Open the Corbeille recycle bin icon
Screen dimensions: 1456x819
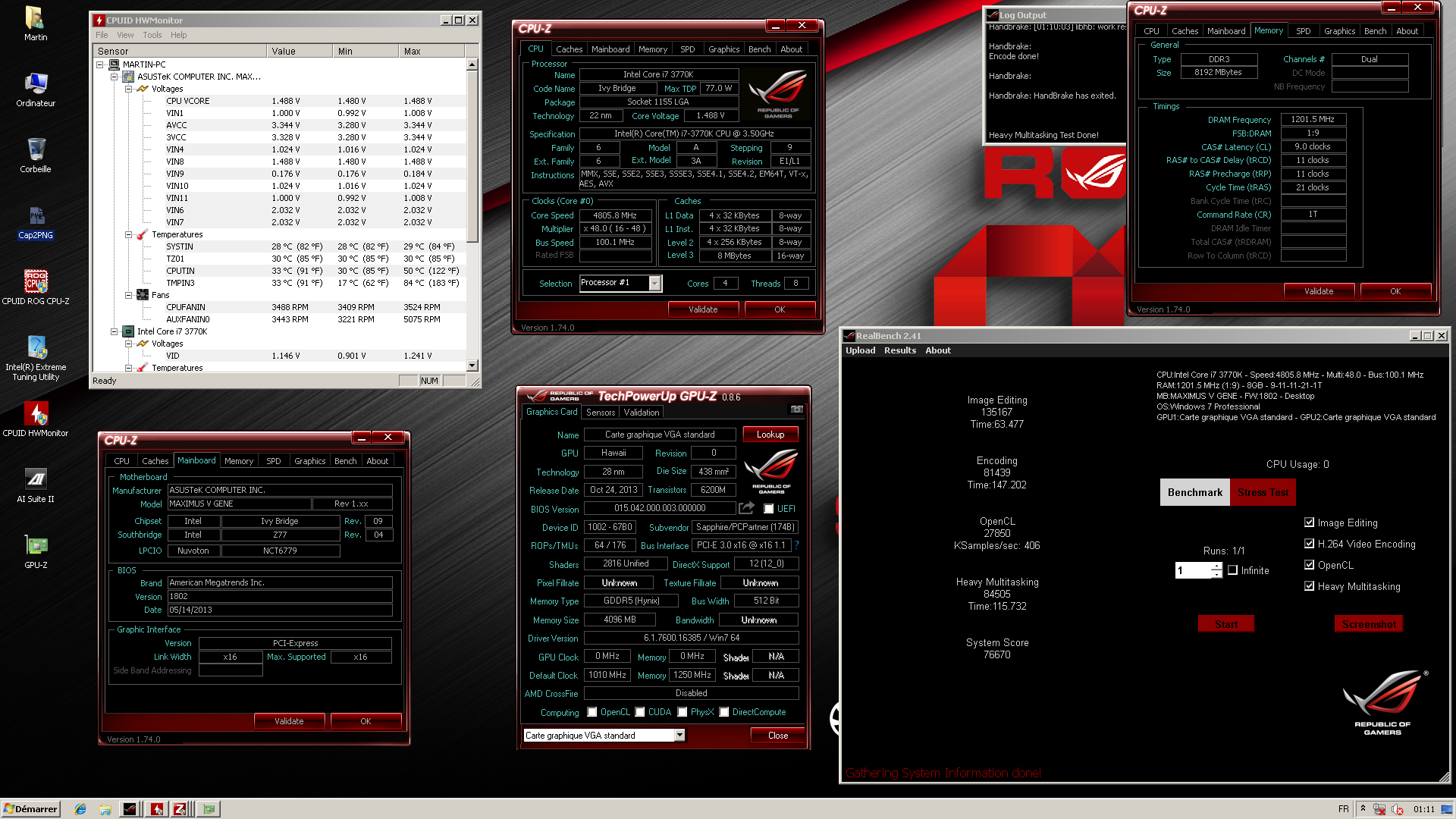(35, 155)
